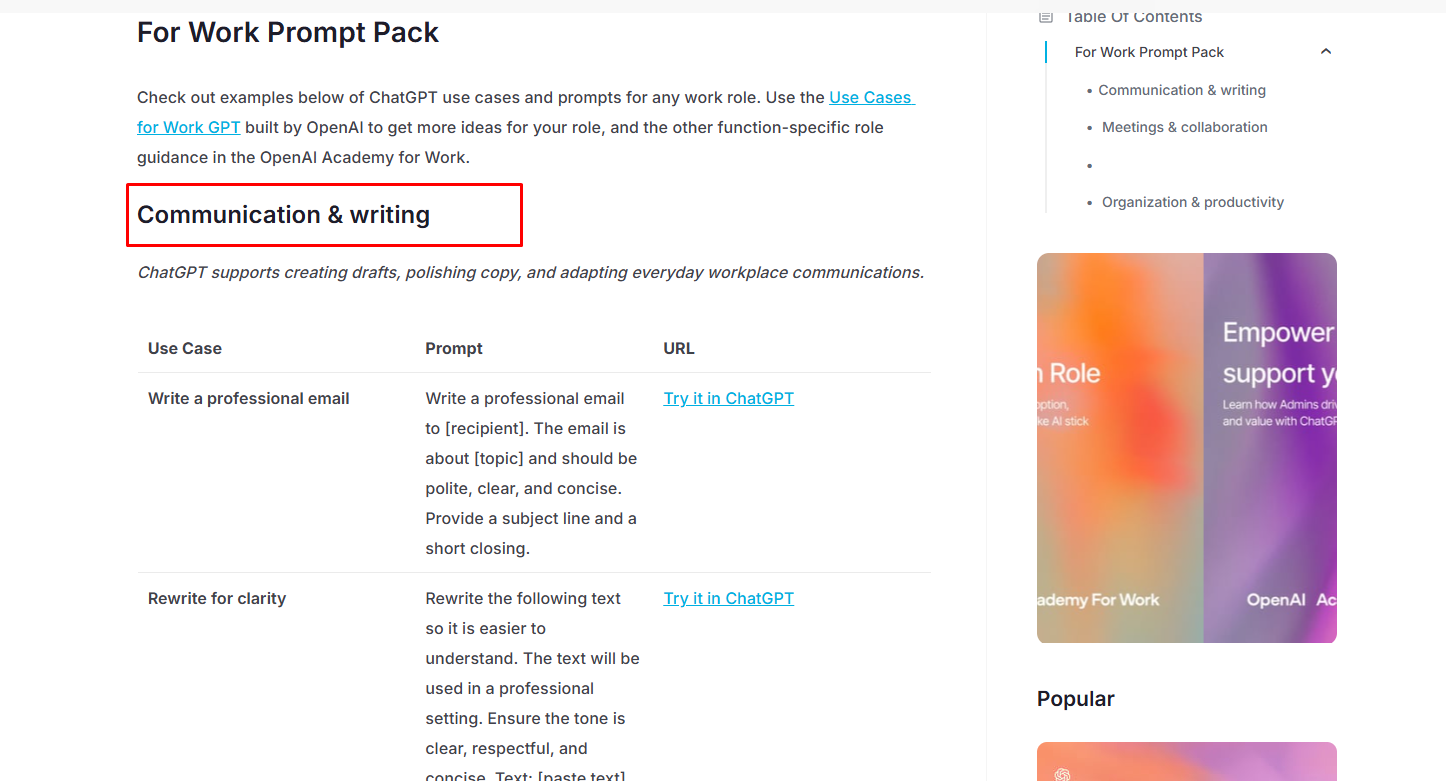Viewport: 1446px width, 781px height.
Task: Click the URL column header
Action: tap(678, 348)
